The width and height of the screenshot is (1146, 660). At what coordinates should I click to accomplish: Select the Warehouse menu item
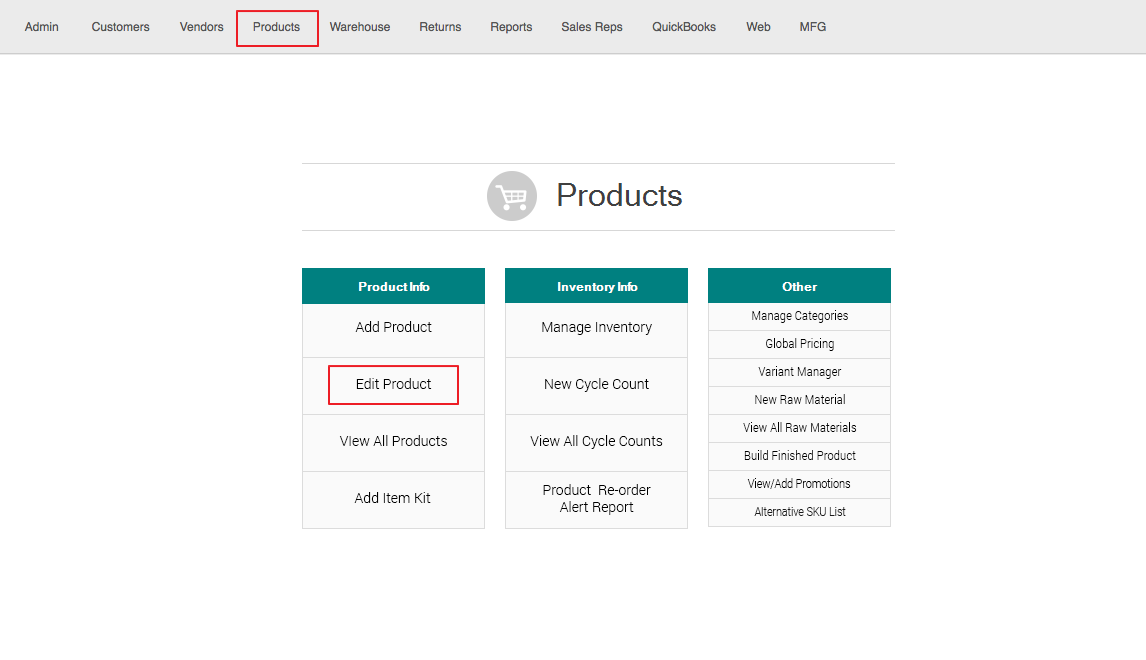(360, 27)
